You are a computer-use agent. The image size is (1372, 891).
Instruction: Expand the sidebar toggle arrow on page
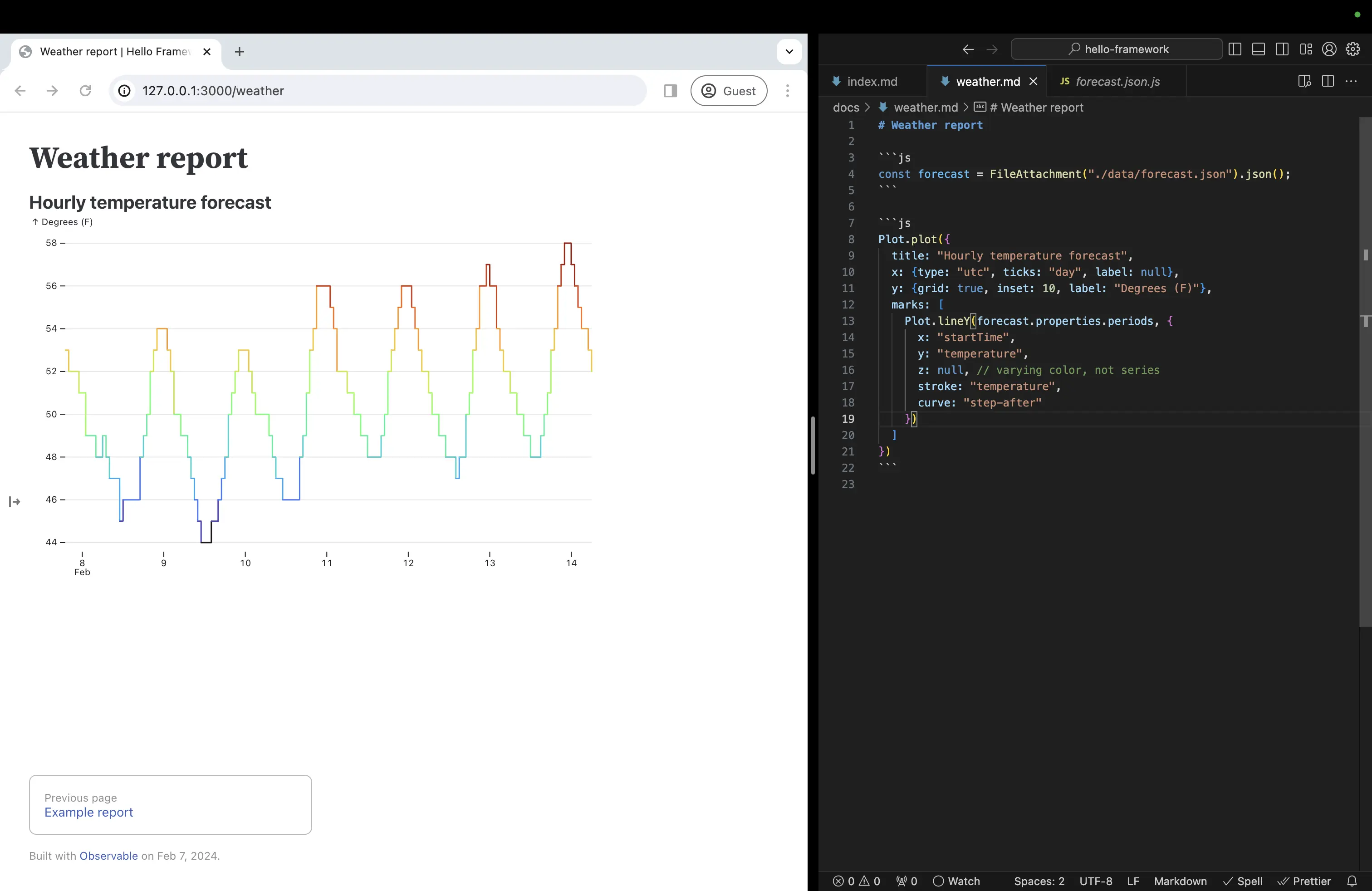click(x=15, y=502)
